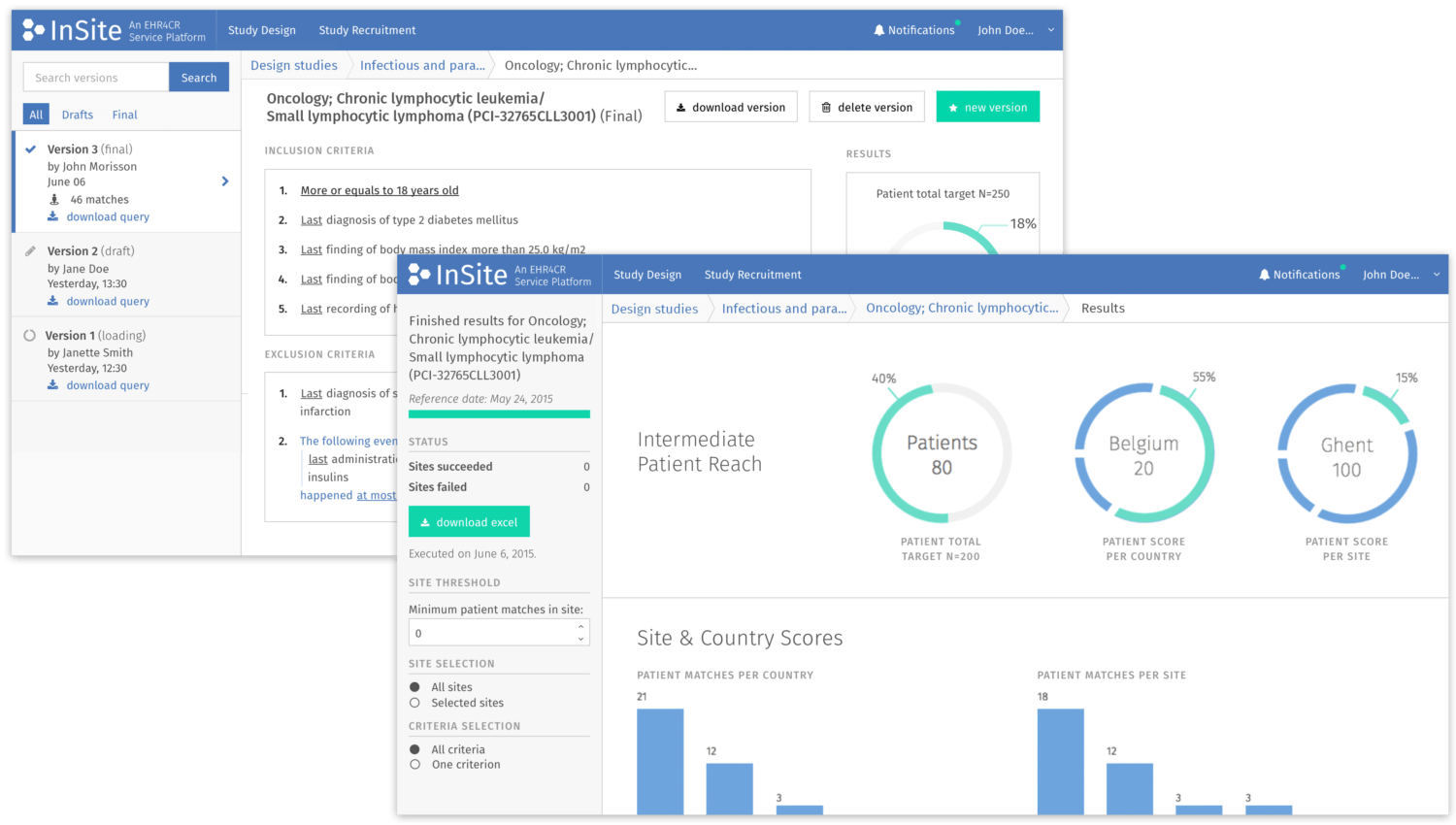
Task: Click delete version button
Action: click(x=866, y=107)
